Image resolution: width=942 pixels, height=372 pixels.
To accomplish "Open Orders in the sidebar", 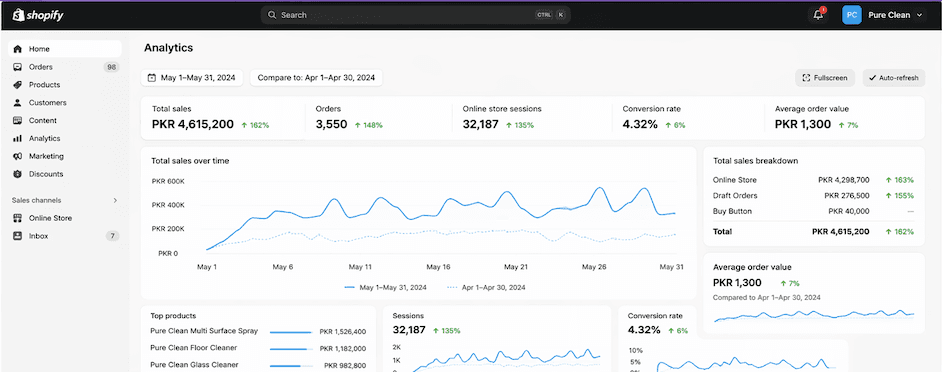I will (x=65, y=67).
